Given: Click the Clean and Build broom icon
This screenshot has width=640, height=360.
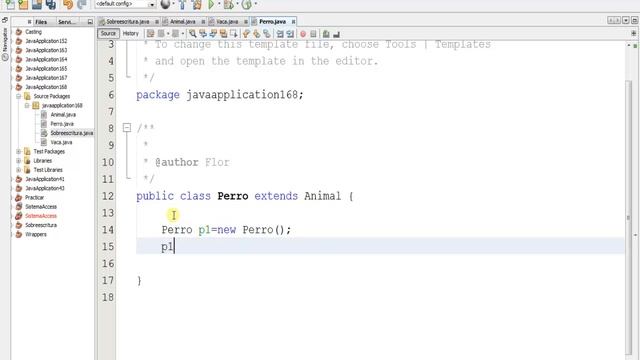Looking at the screenshot, I should 197,4.
